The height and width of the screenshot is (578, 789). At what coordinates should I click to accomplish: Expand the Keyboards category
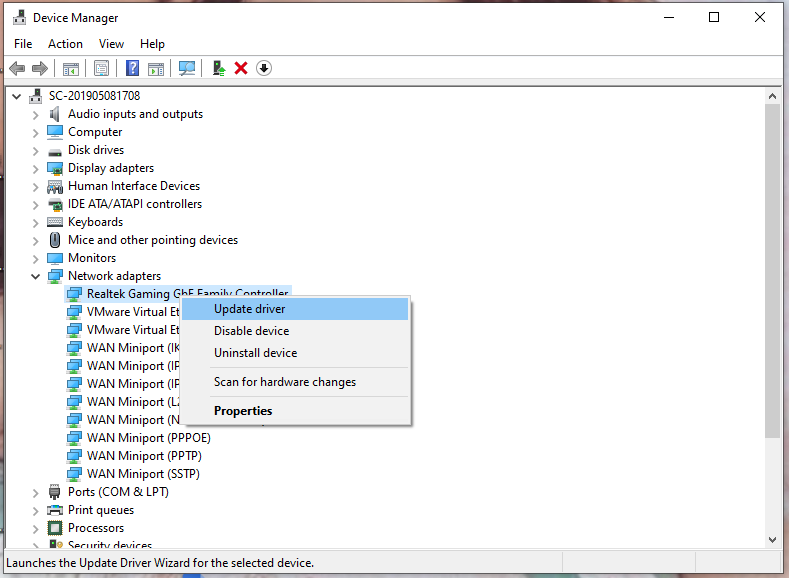[x=35, y=223]
